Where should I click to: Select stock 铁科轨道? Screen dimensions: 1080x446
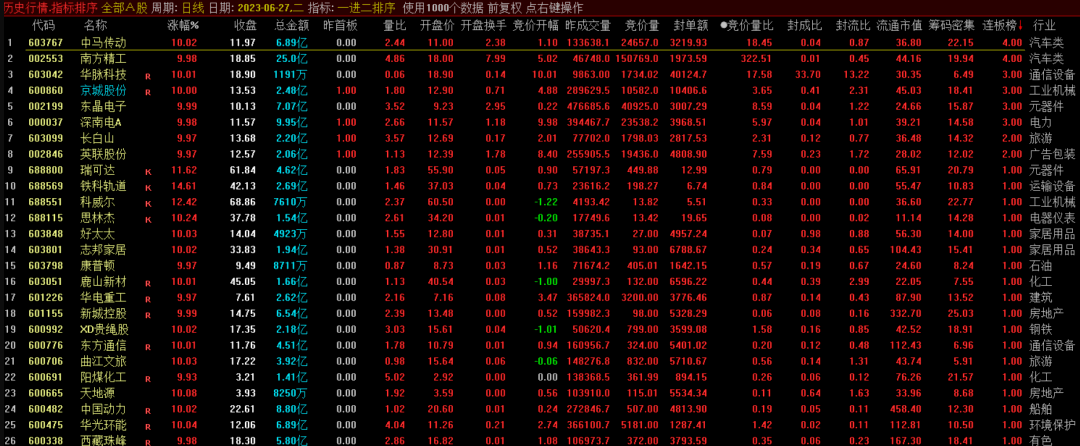pos(103,186)
